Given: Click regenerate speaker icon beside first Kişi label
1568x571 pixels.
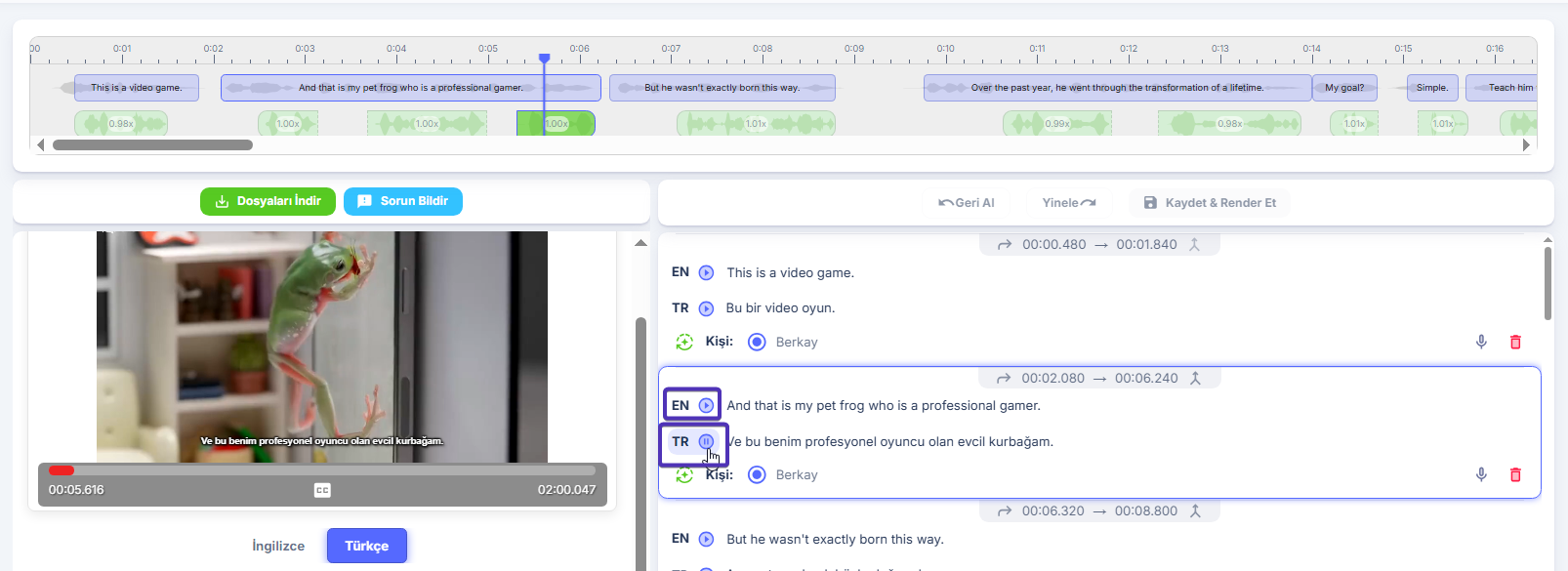Looking at the screenshot, I should [x=684, y=342].
